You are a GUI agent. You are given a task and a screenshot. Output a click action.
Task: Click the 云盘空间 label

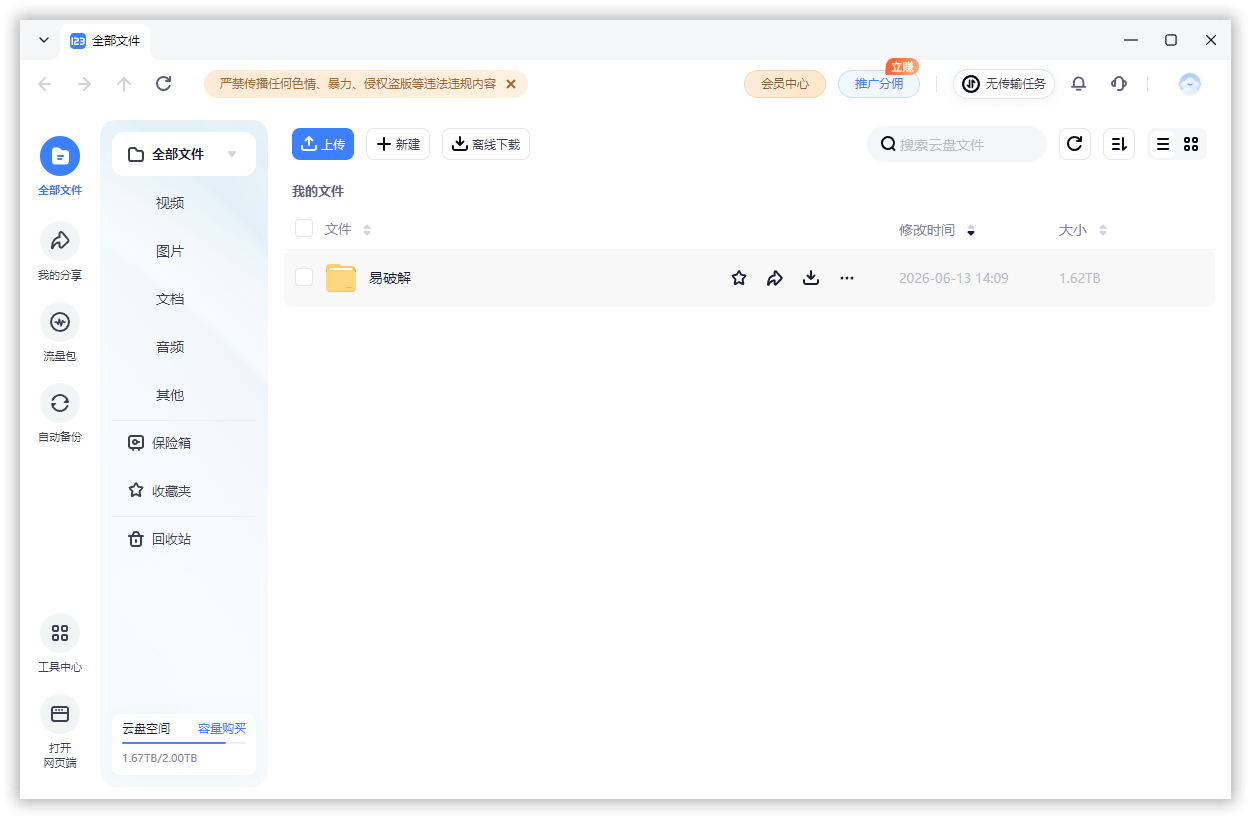146,728
